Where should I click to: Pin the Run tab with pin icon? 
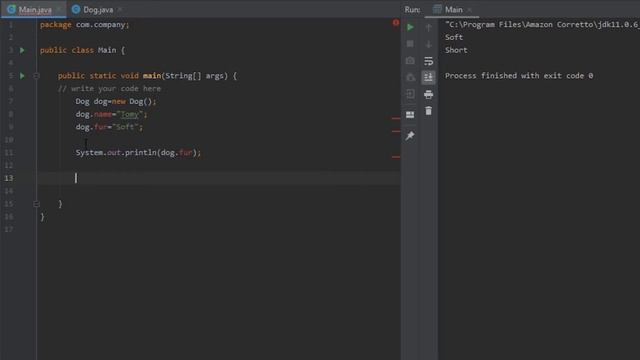[x=410, y=136]
